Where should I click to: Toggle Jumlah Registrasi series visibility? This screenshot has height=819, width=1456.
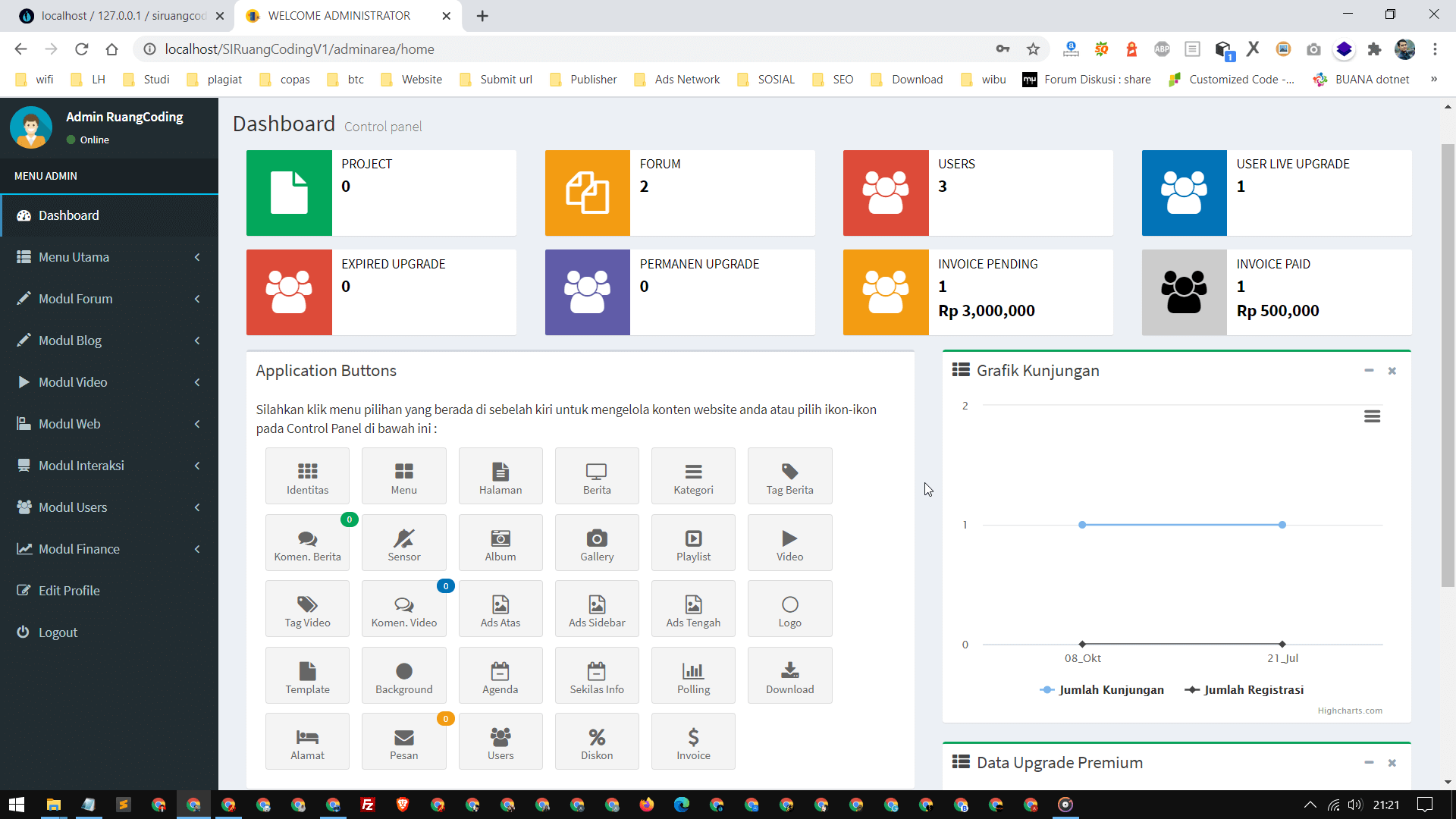(x=1244, y=689)
